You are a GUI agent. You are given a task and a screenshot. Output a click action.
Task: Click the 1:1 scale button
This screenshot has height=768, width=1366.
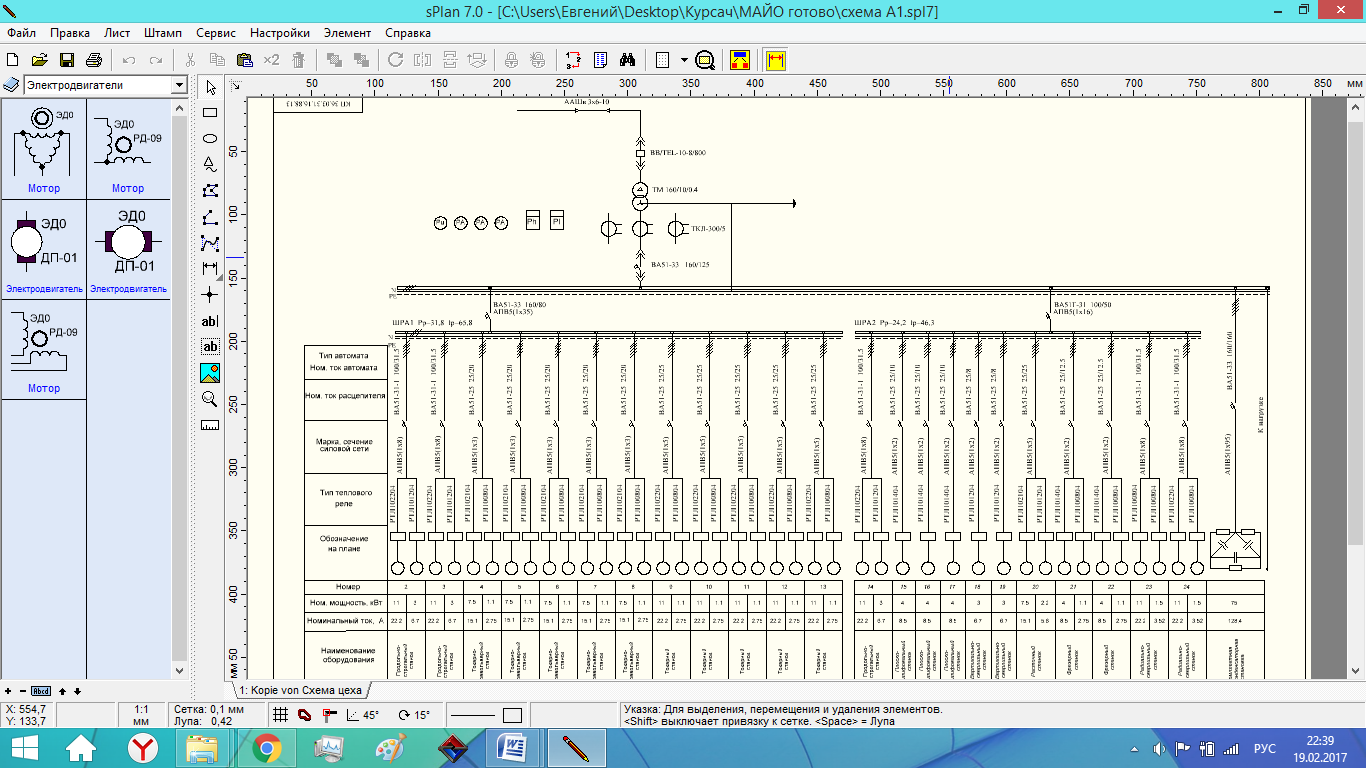(x=140, y=714)
